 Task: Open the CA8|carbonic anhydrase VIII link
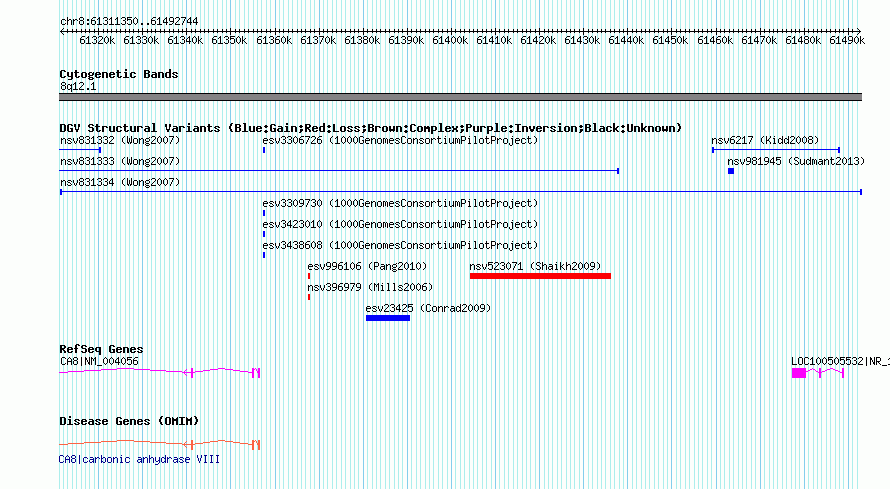(x=139, y=460)
